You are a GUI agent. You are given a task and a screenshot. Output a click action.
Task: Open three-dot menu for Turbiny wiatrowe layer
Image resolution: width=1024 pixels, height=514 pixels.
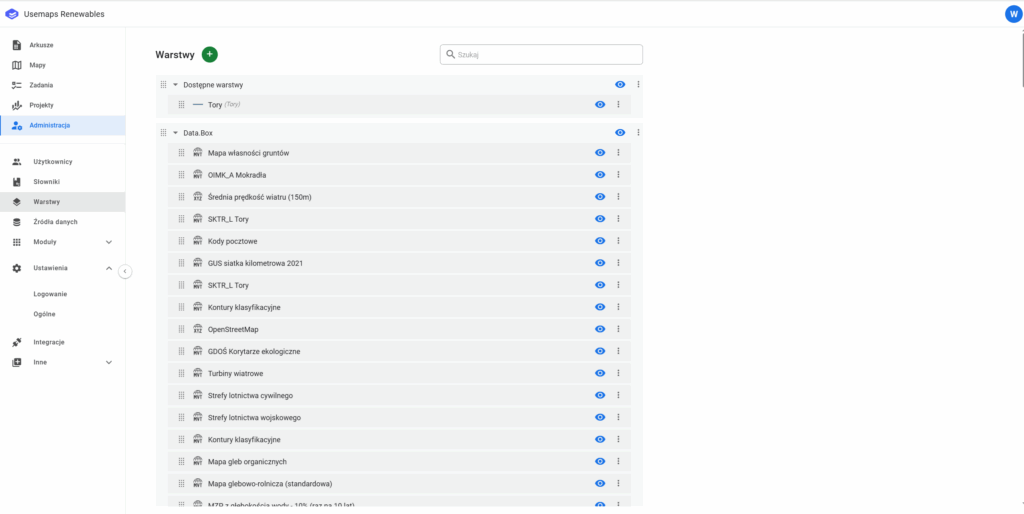[x=618, y=373]
